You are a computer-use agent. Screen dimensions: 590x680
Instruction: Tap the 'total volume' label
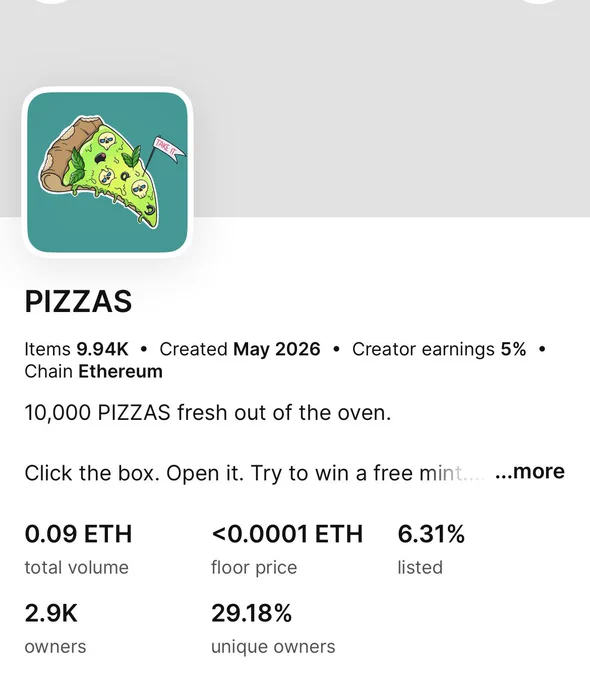point(77,567)
